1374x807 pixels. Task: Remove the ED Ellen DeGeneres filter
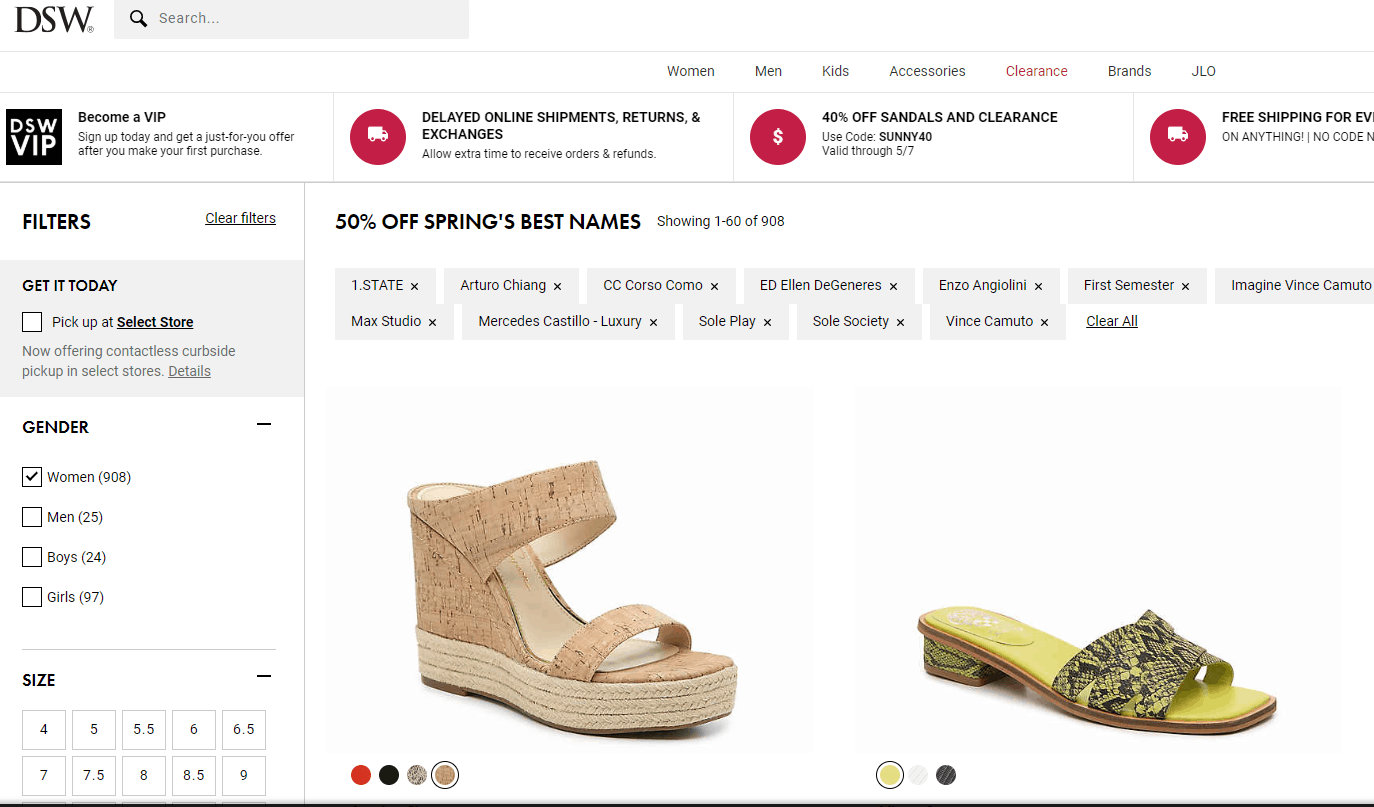(x=893, y=286)
